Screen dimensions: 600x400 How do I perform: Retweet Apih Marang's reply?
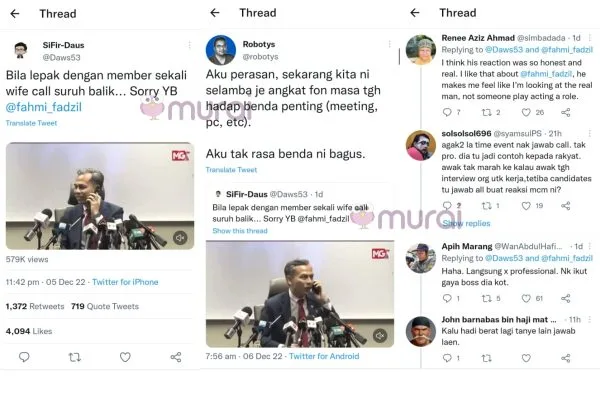(487, 298)
